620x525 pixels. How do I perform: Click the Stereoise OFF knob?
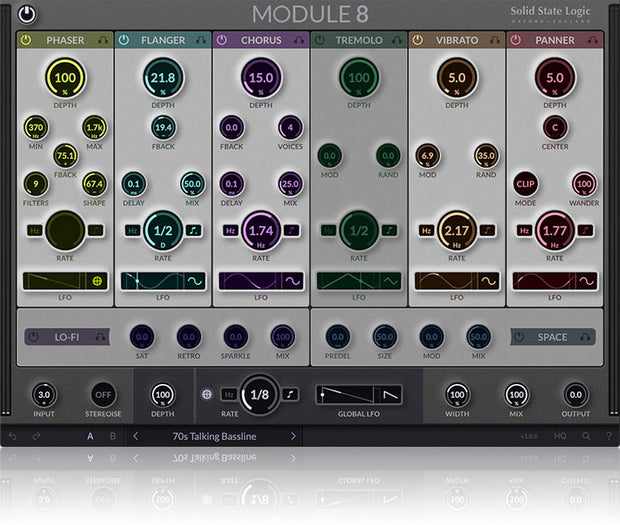pos(103,395)
